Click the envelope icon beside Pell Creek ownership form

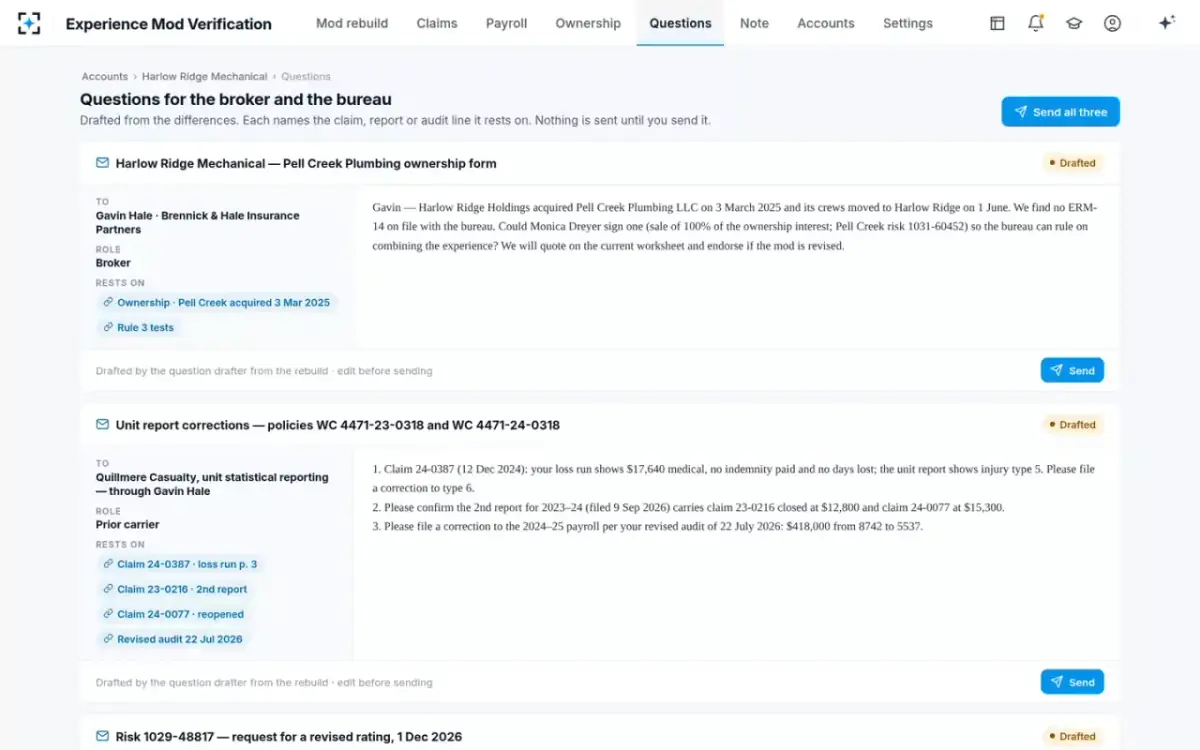coord(102,163)
